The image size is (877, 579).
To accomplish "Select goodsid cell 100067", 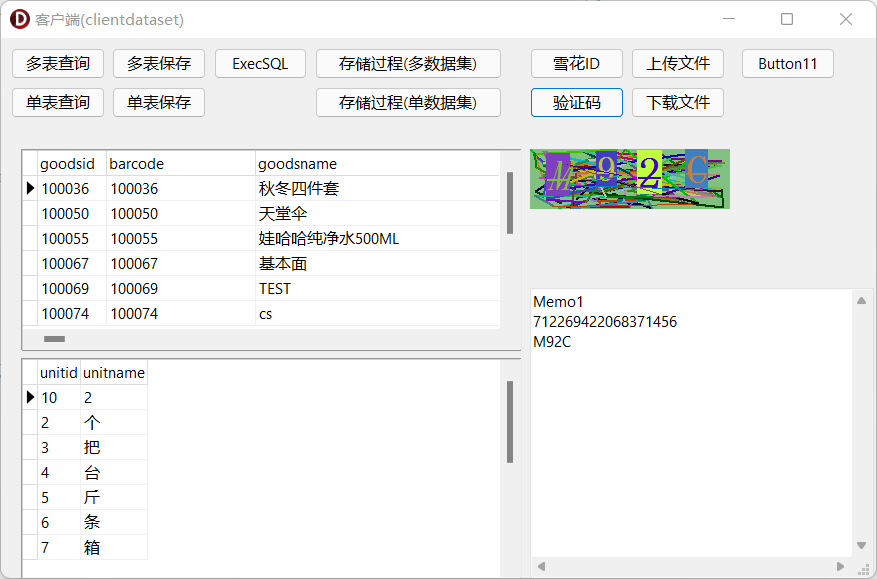I will (72, 263).
